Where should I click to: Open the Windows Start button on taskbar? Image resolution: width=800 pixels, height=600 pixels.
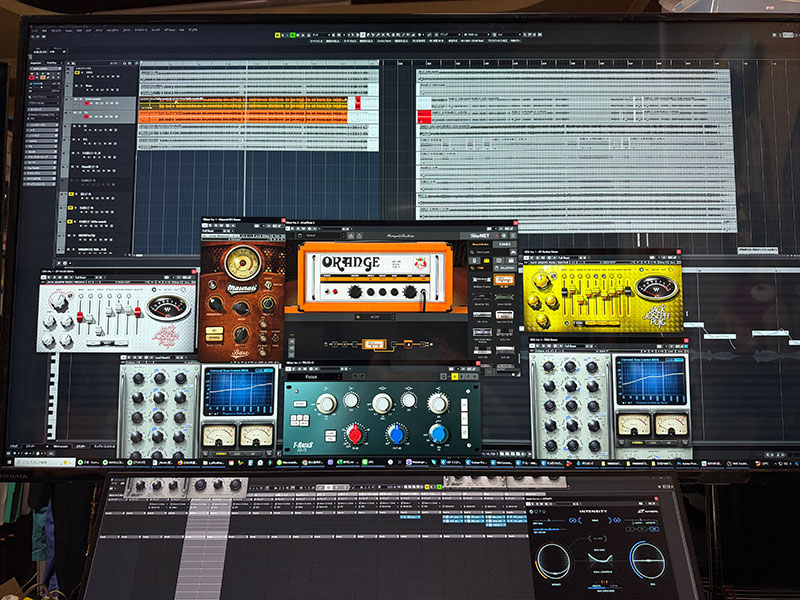click(8, 462)
